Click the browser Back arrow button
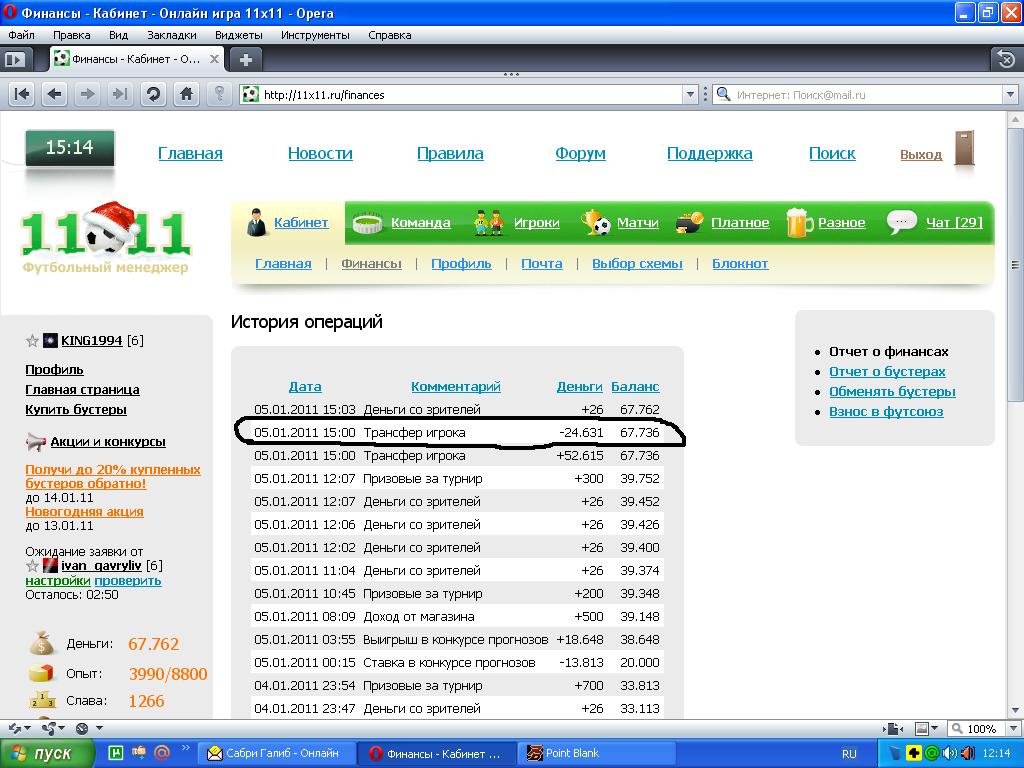Image resolution: width=1024 pixels, height=768 pixels. tap(54, 94)
